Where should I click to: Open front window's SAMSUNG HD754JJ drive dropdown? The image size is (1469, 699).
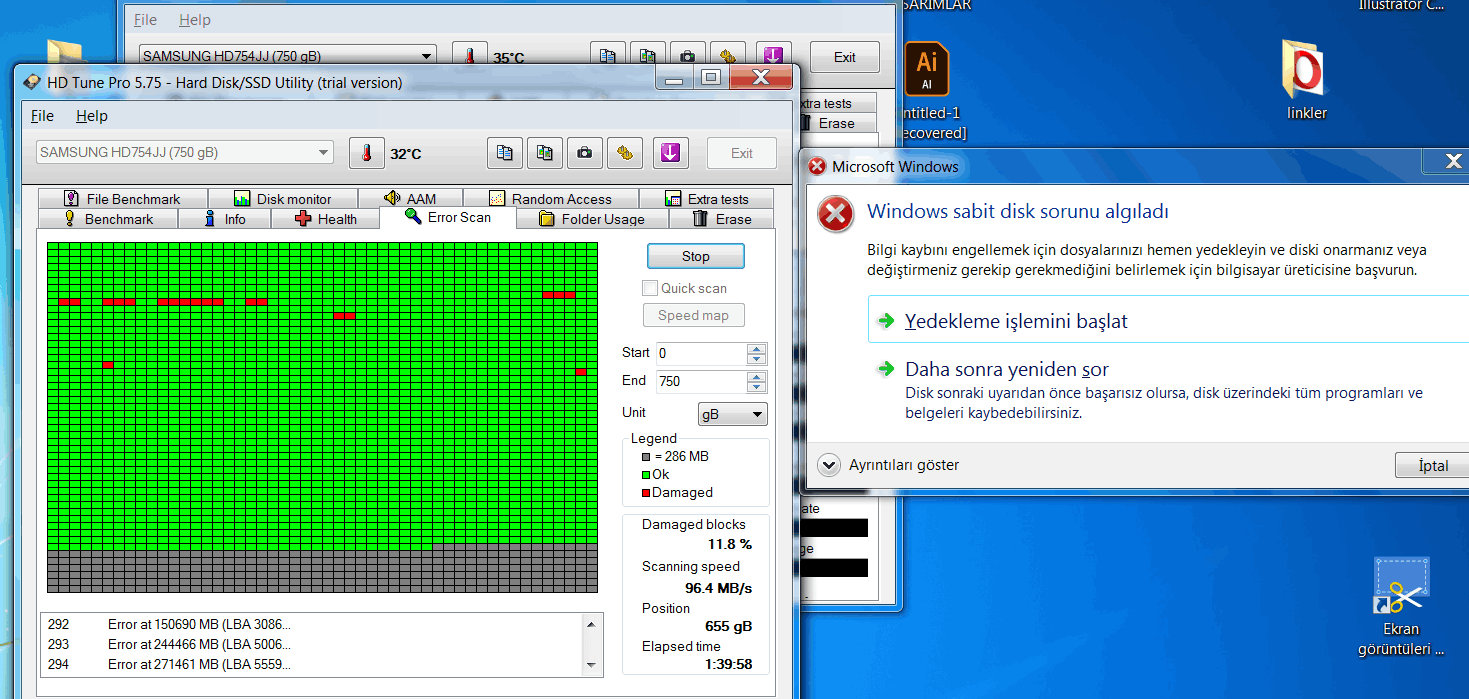185,153
